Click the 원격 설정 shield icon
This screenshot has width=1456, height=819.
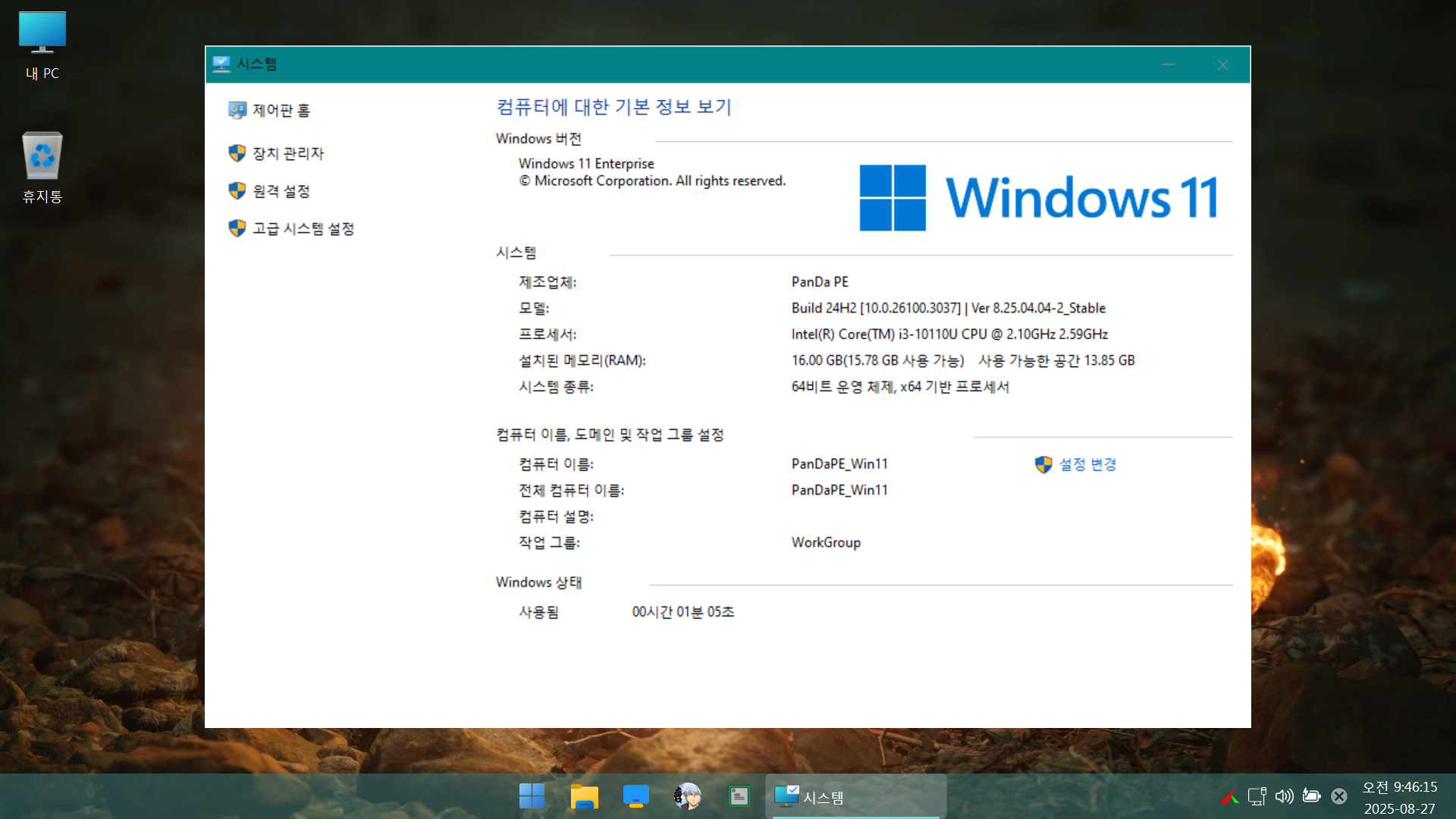[x=237, y=190]
